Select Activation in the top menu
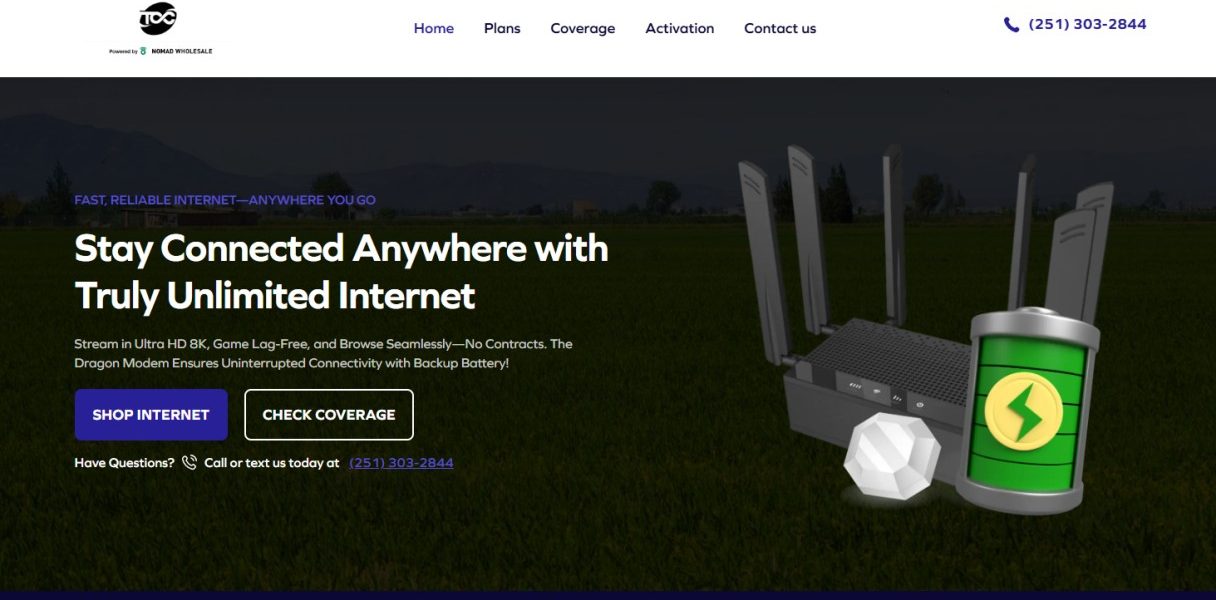 point(680,28)
